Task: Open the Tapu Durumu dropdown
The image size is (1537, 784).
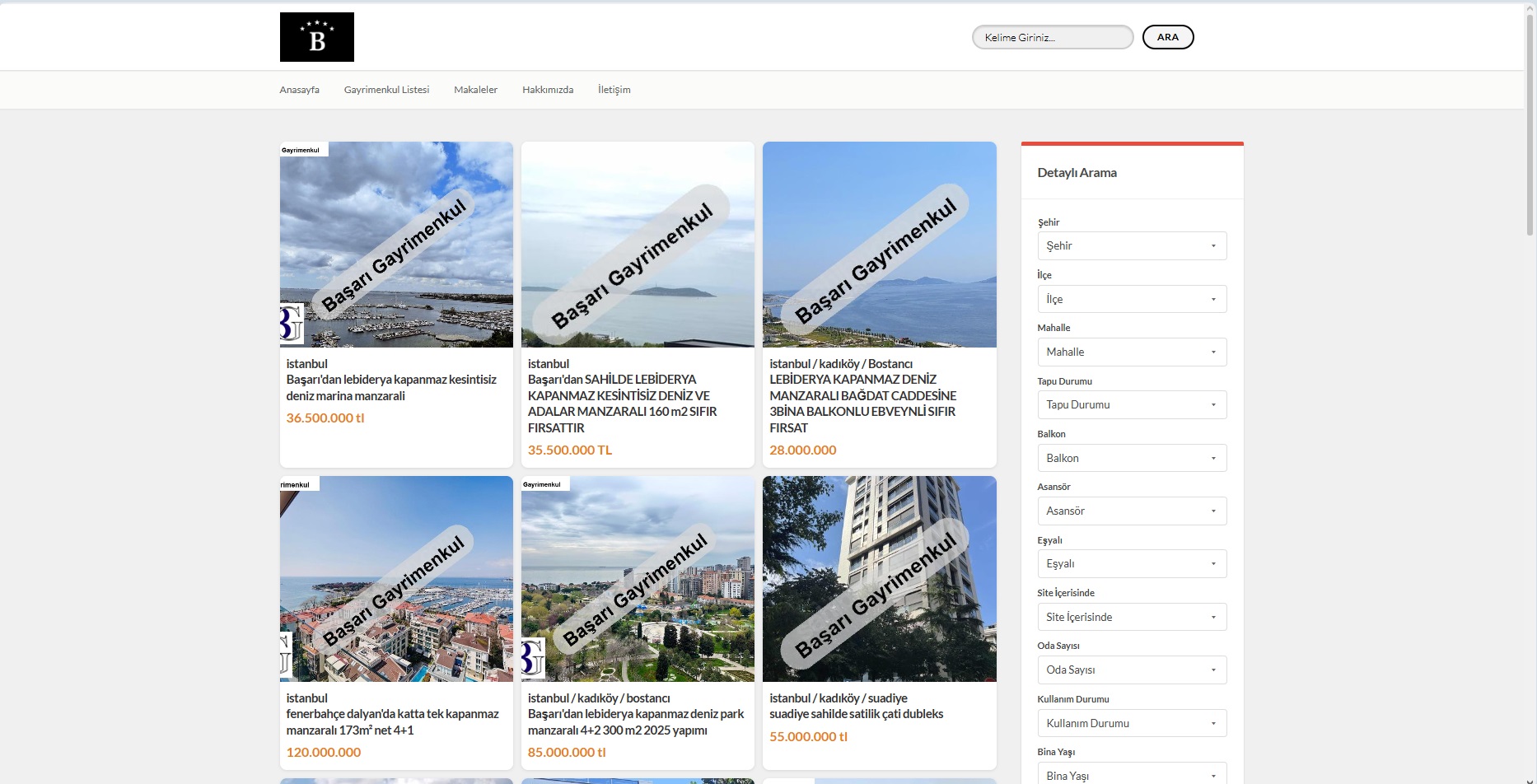Action: 1132,404
